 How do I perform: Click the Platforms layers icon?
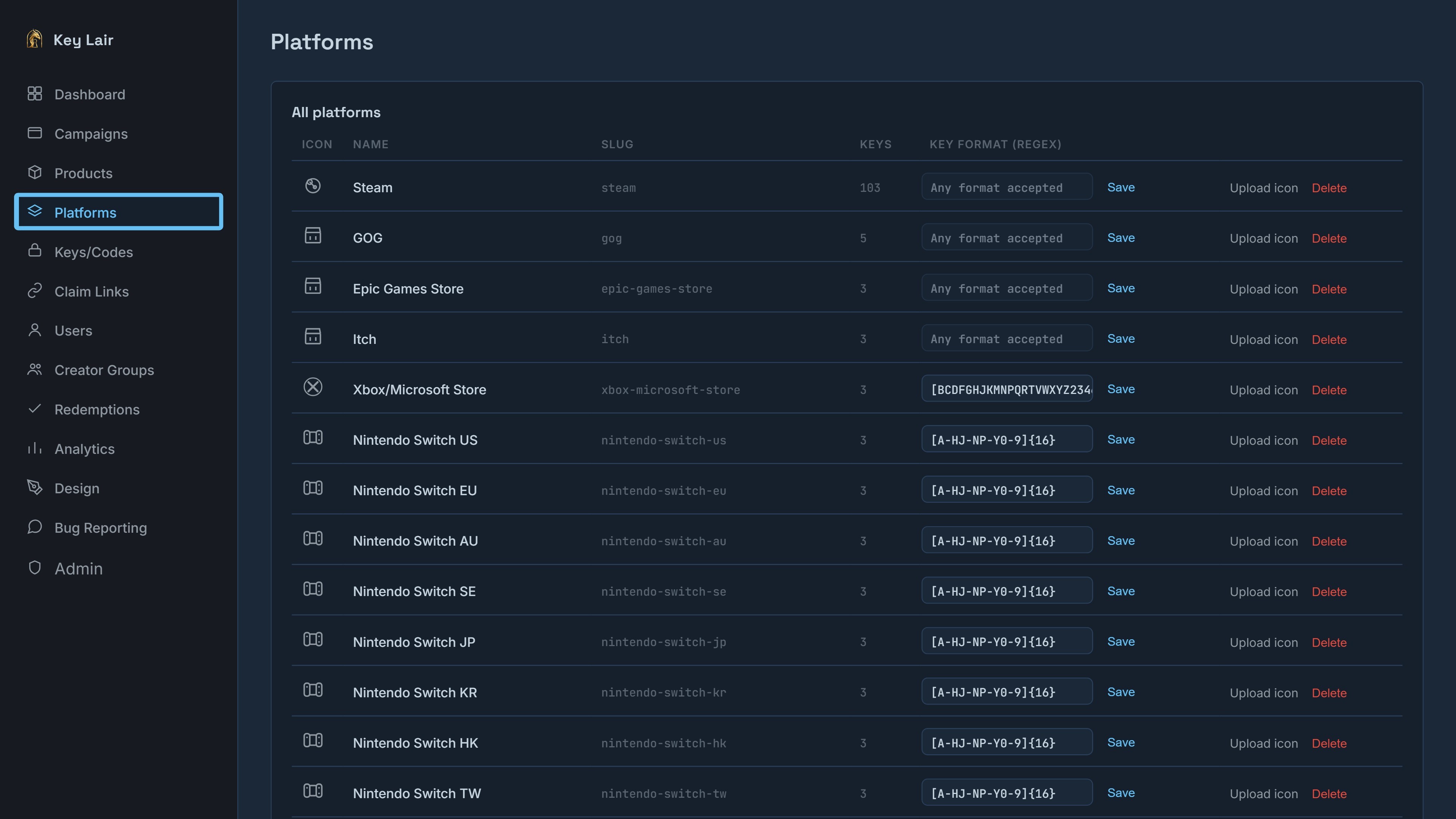(x=35, y=212)
